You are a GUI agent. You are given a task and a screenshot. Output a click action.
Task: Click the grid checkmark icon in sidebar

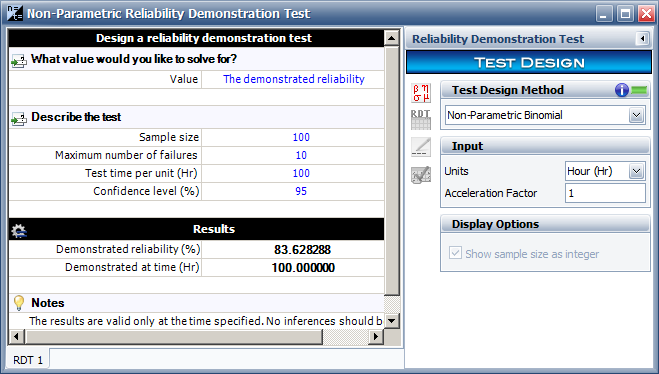tap(421, 175)
